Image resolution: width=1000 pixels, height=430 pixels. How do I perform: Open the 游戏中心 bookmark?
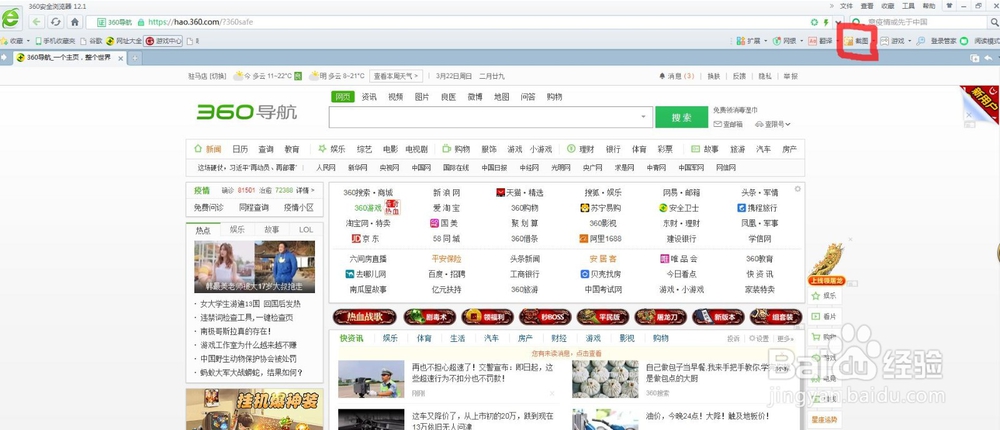(164, 41)
